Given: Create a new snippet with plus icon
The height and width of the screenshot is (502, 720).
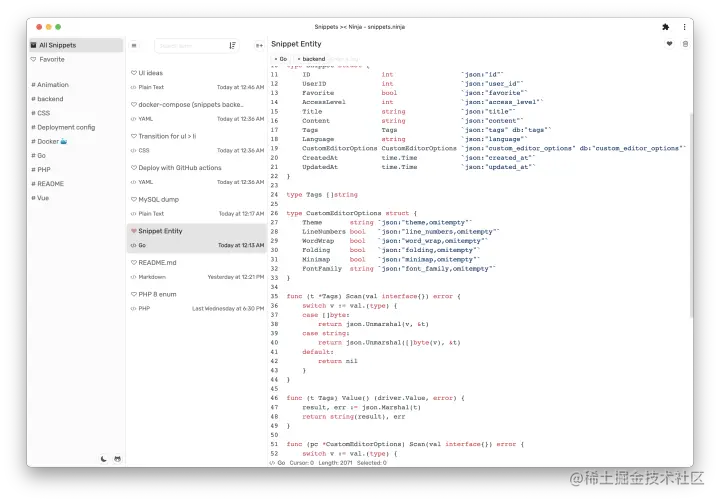Looking at the screenshot, I should (259, 45).
